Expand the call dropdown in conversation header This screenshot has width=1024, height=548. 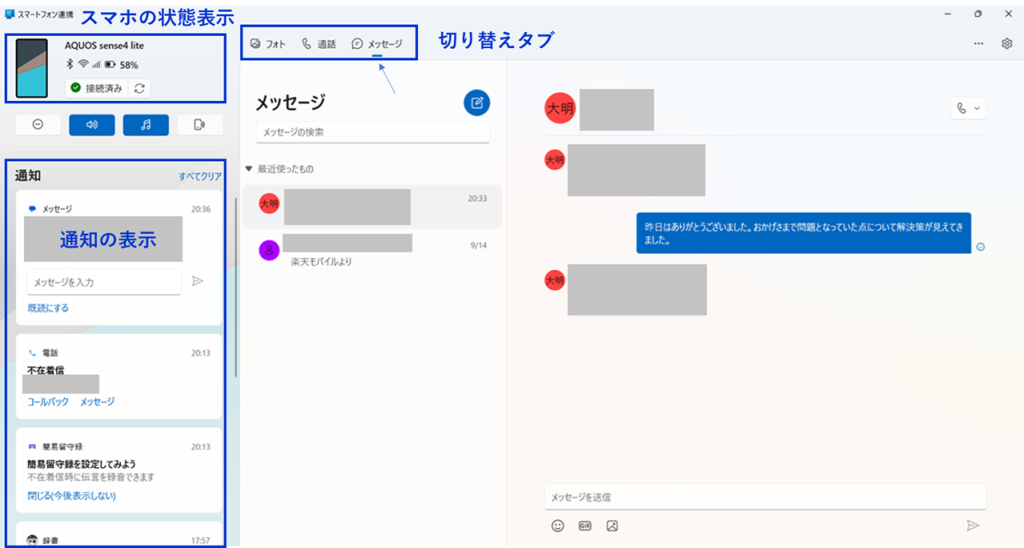coord(968,108)
